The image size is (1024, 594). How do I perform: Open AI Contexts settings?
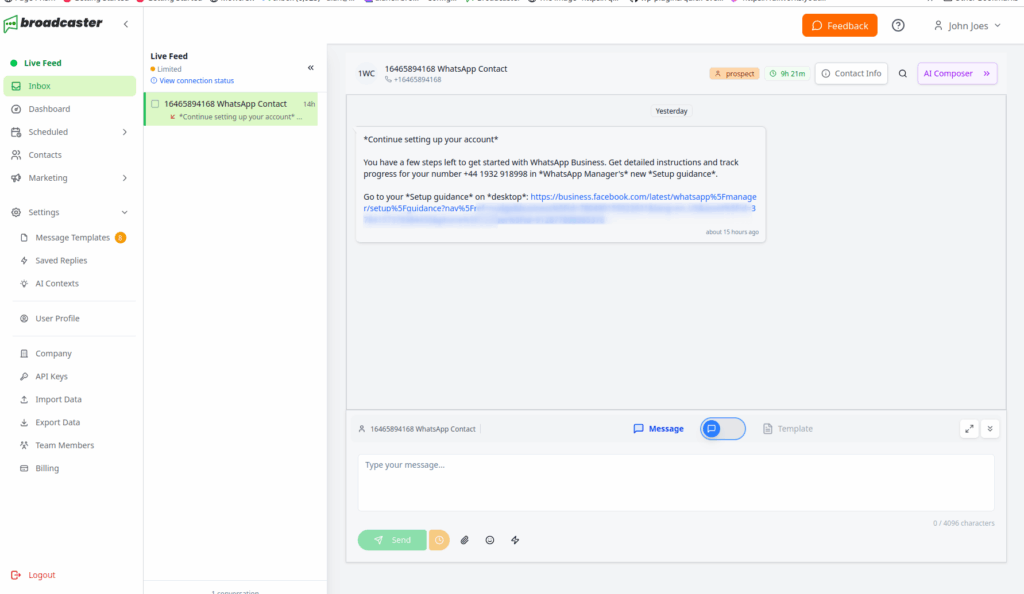tap(57, 283)
